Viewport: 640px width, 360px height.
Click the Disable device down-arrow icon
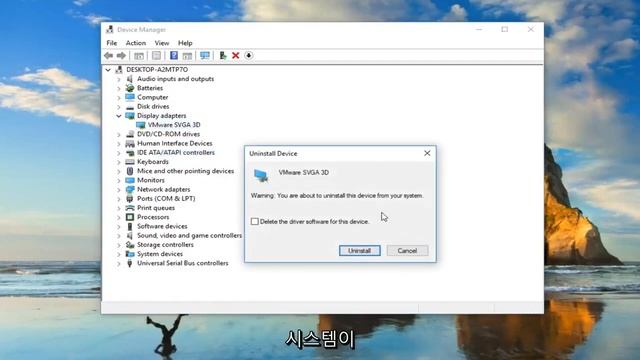click(x=249, y=56)
